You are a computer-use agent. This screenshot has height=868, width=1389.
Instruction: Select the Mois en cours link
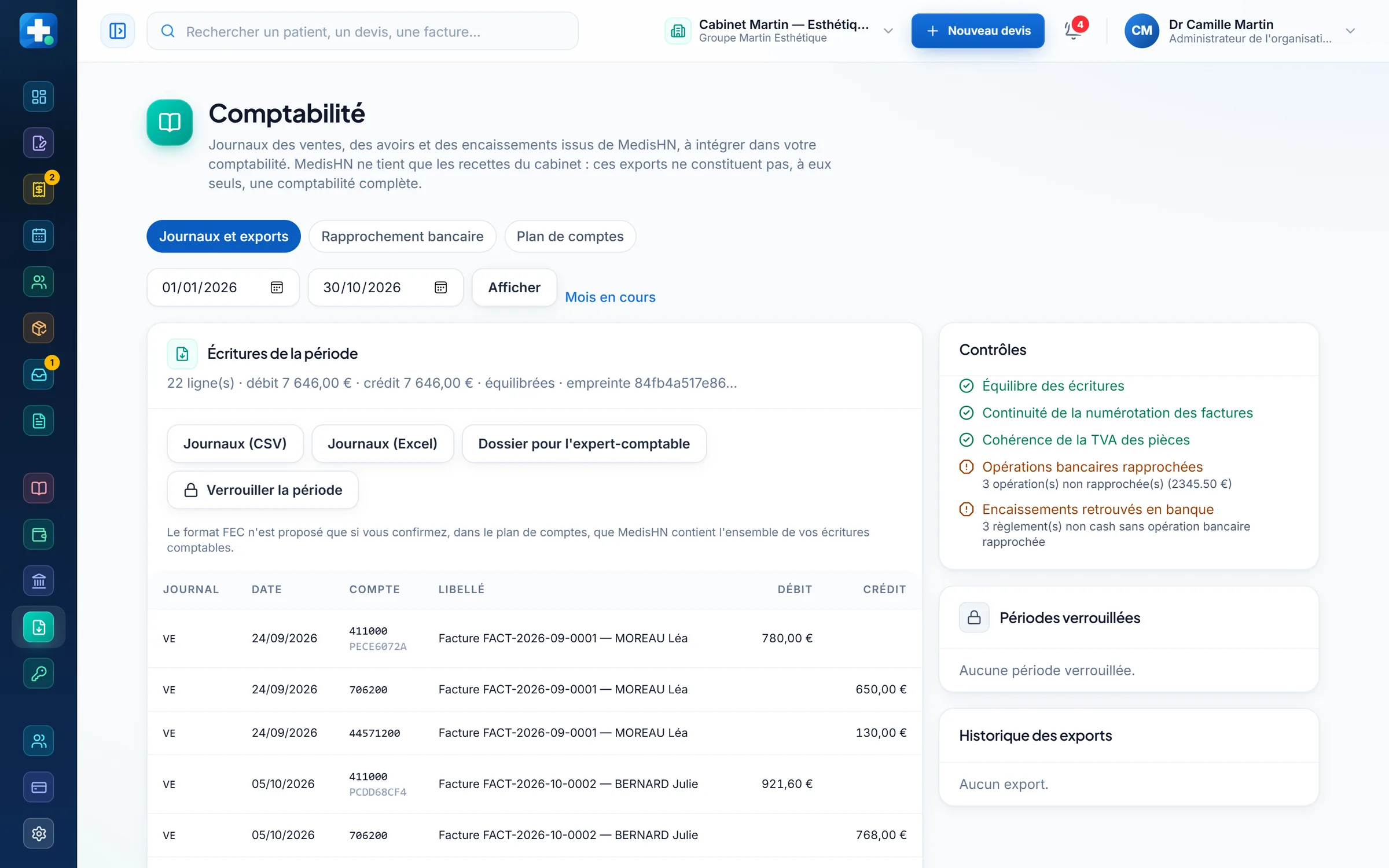[x=610, y=297]
